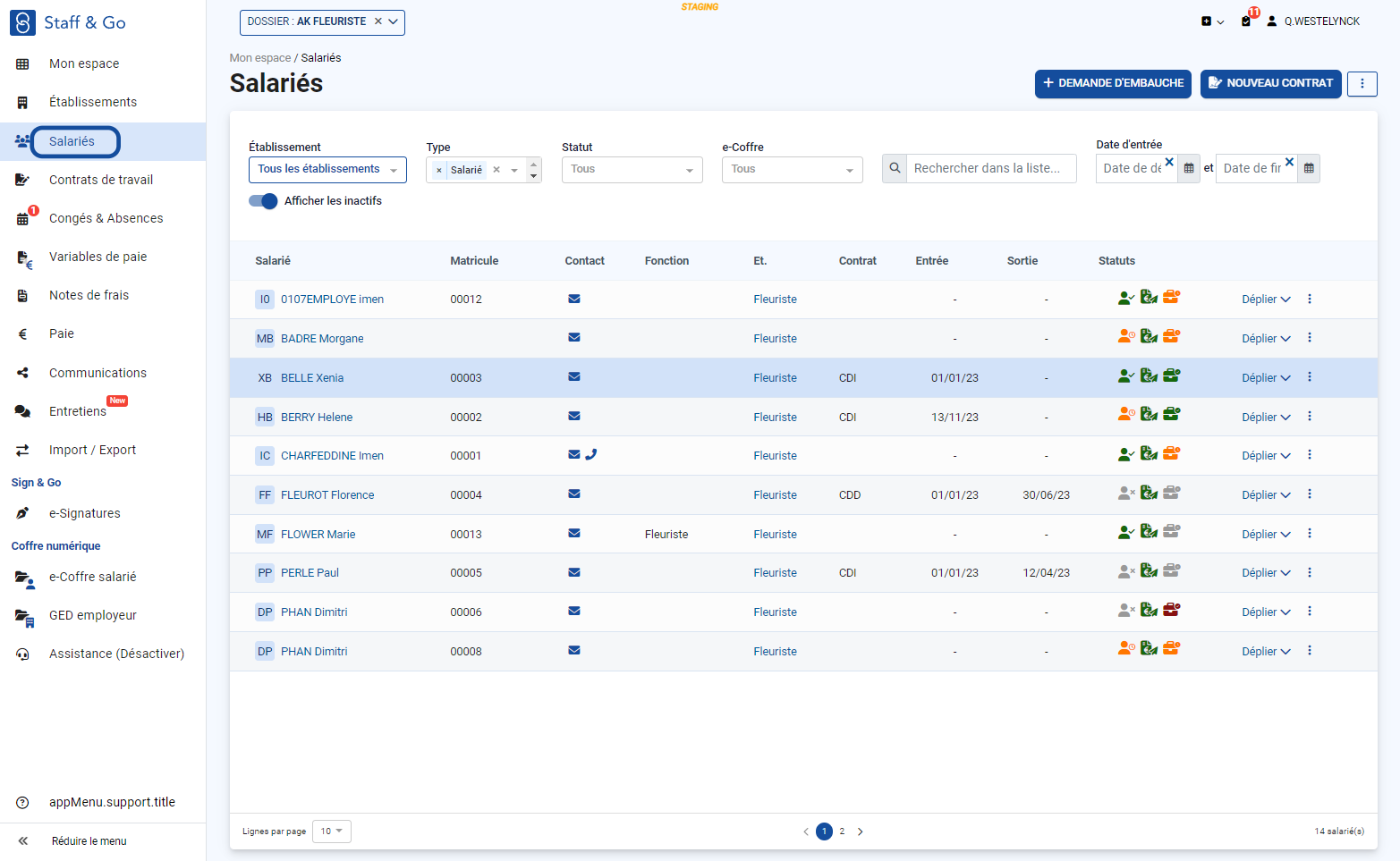Open Congés & Absences menu
This screenshot has height=861, width=1400.
(106, 218)
